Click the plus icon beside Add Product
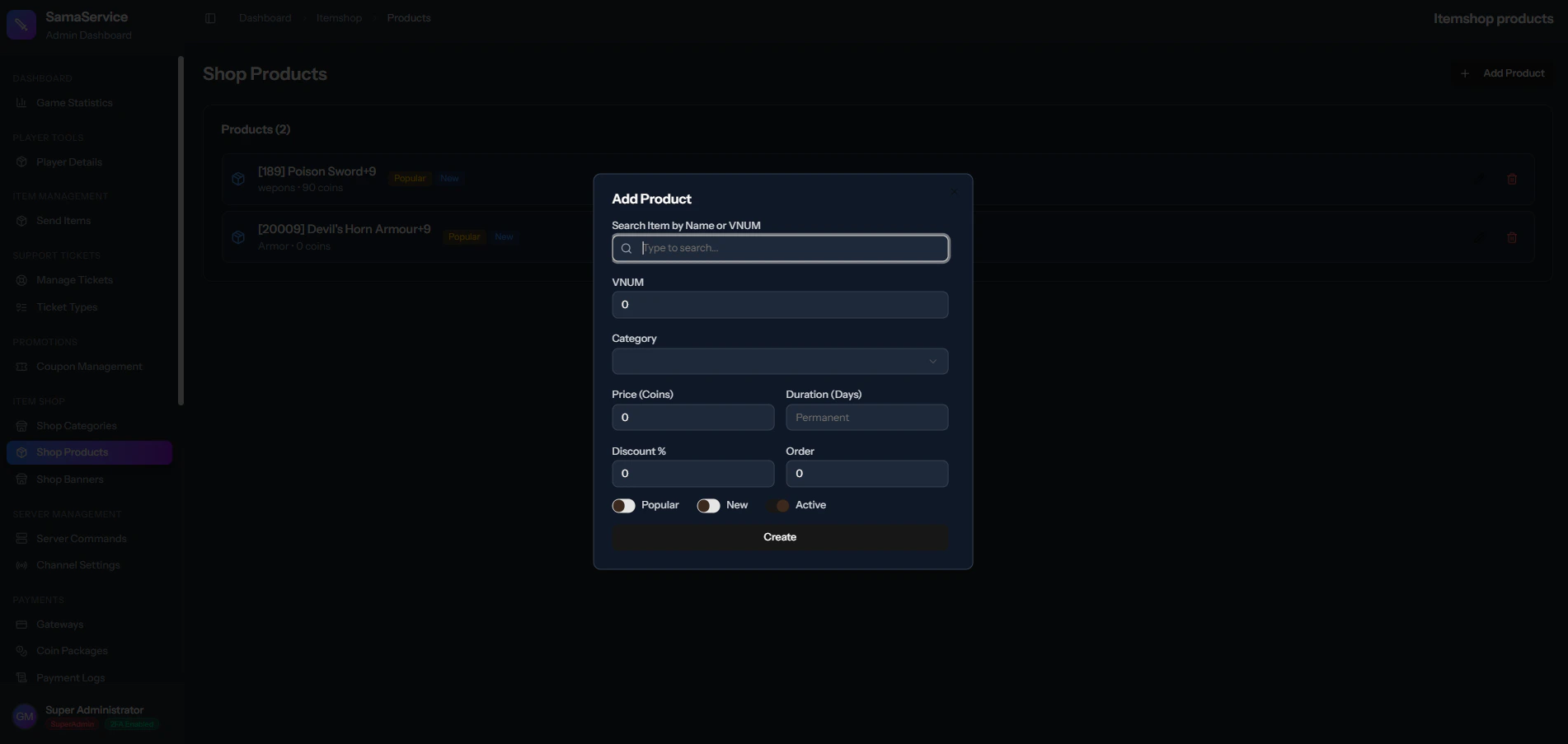This screenshot has width=1568, height=744. (x=1465, y=73)
